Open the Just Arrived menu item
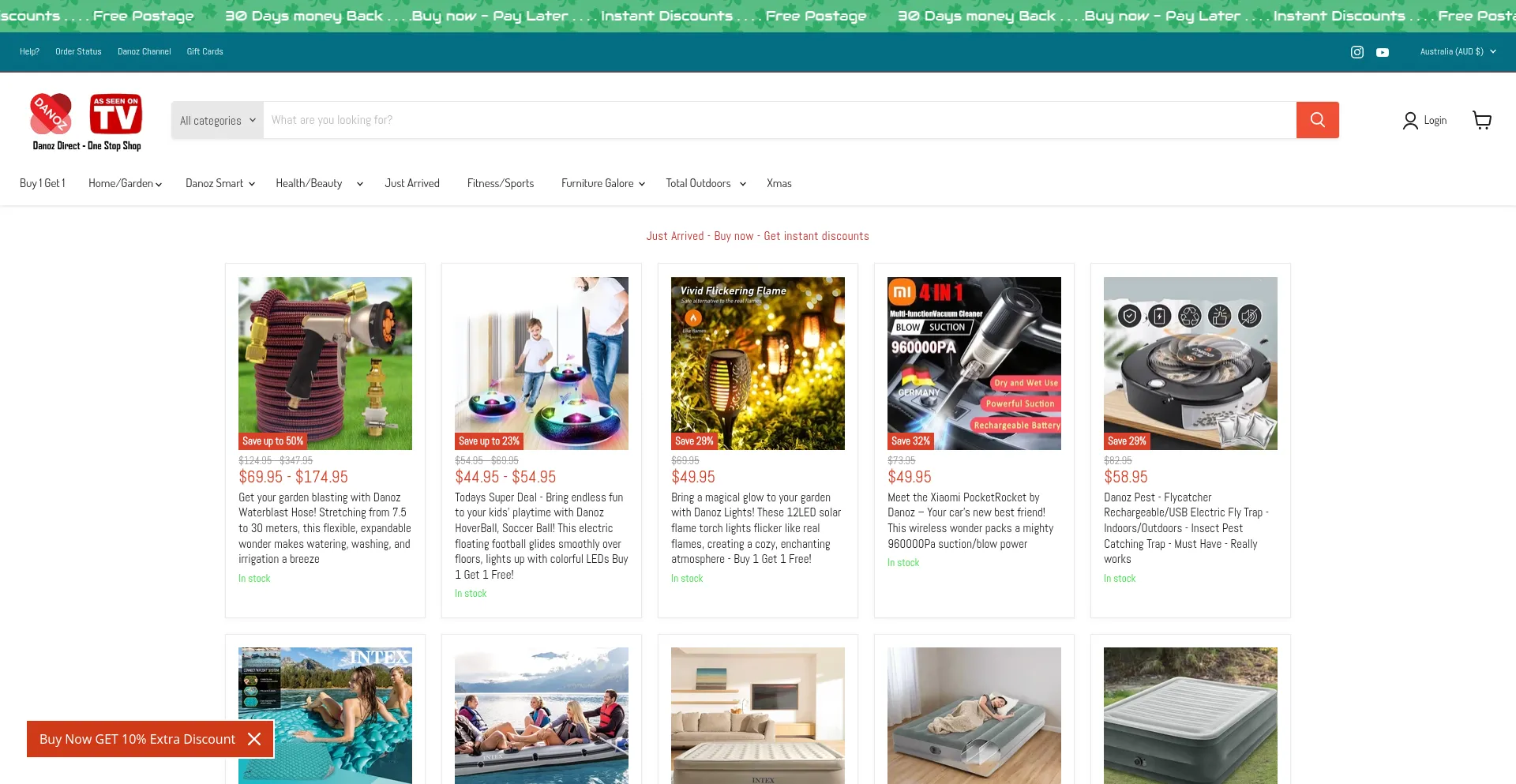Screen dimensions: 1516x784 [412, 183]
